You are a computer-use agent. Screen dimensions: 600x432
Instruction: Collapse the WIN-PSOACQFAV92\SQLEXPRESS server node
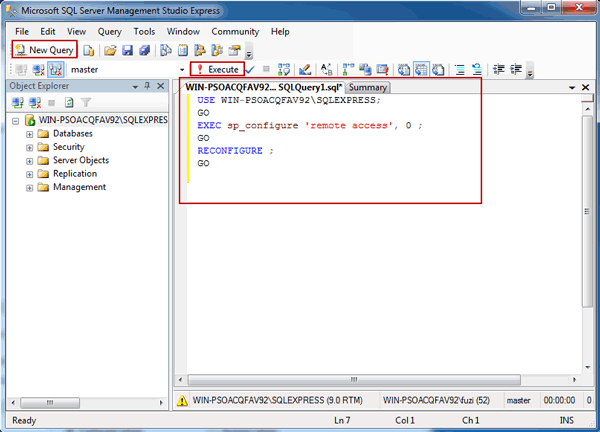15,121
